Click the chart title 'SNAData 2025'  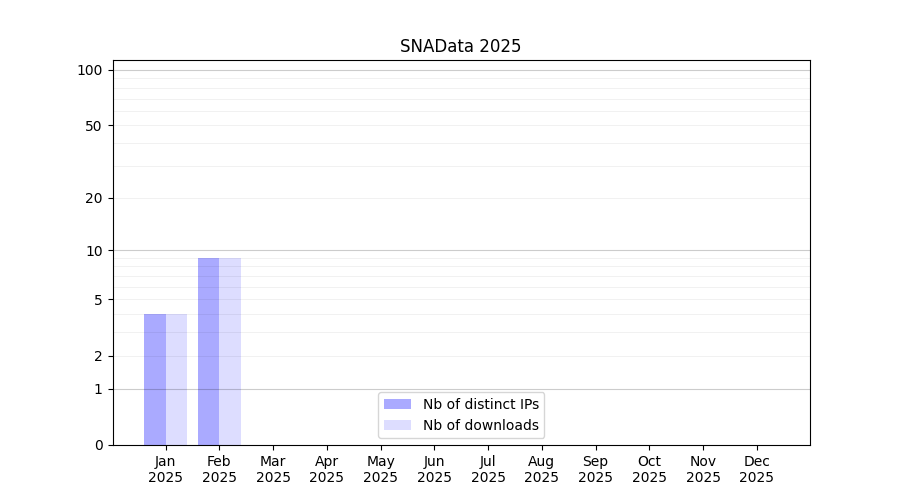coord(460,46)
